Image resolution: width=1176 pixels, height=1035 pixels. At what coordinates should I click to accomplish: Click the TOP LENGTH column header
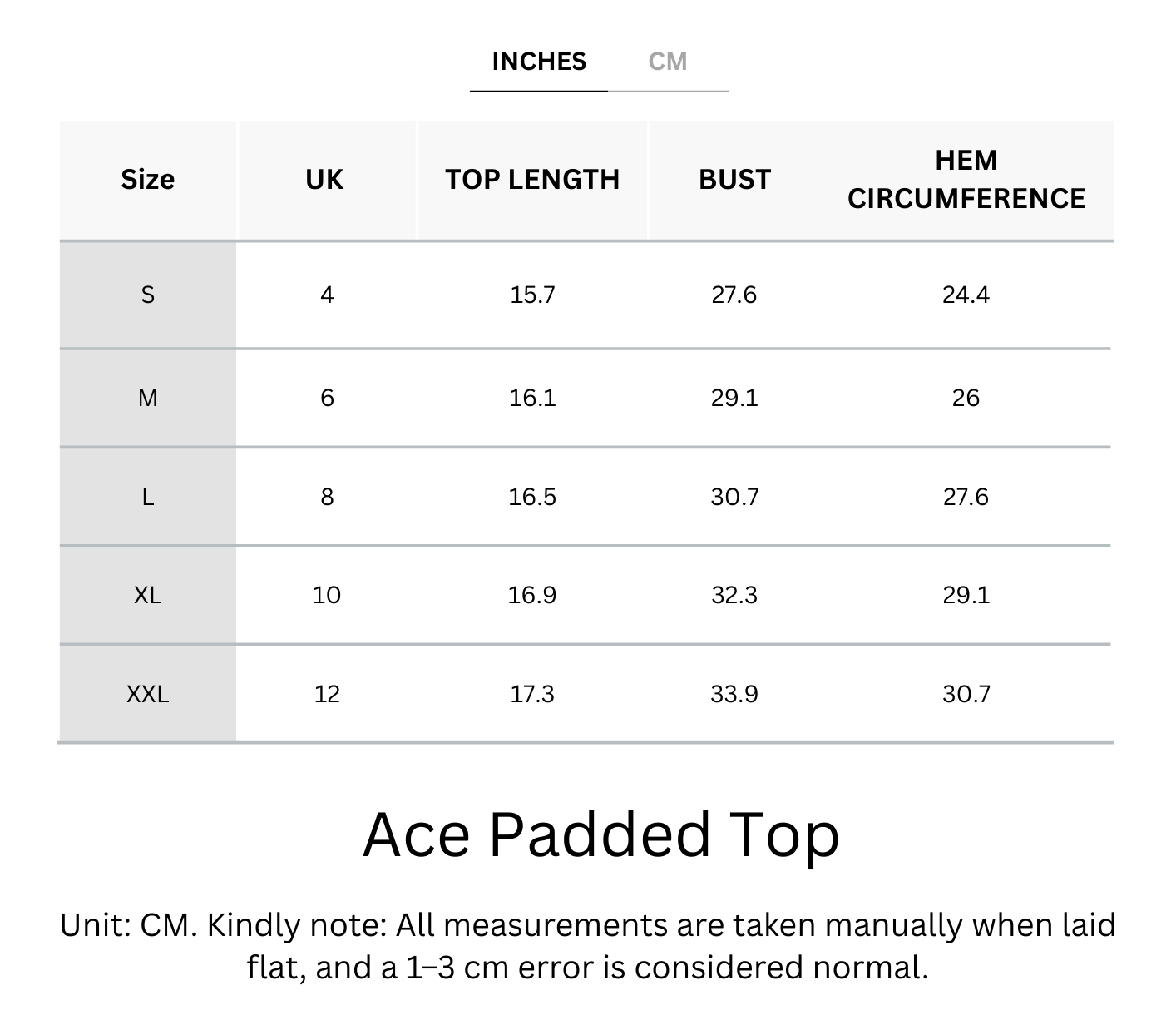532,180
